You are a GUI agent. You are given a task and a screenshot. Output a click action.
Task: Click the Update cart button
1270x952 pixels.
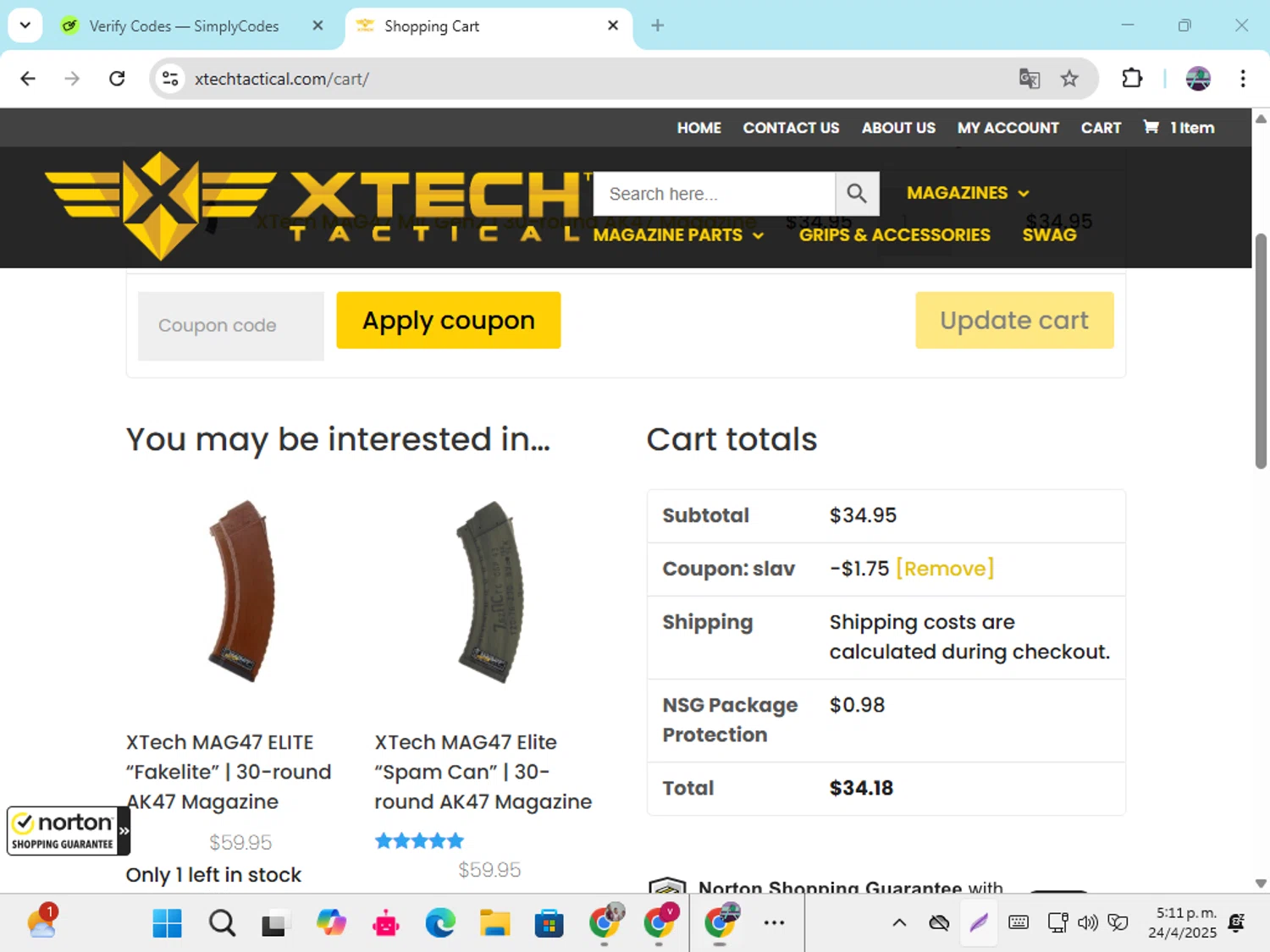click(1014, 321)
